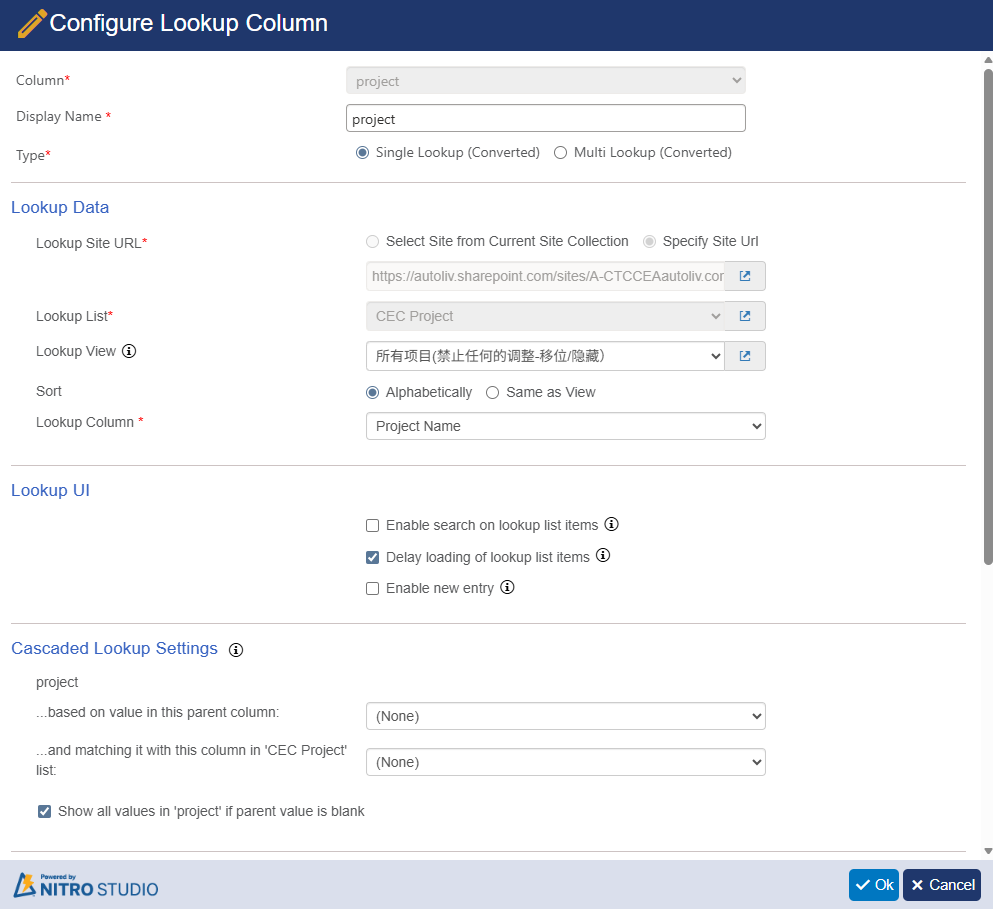The height and width of the screenshot is (909, 993).
Task: Click inside the Display Name field
Action: (545, 118)
